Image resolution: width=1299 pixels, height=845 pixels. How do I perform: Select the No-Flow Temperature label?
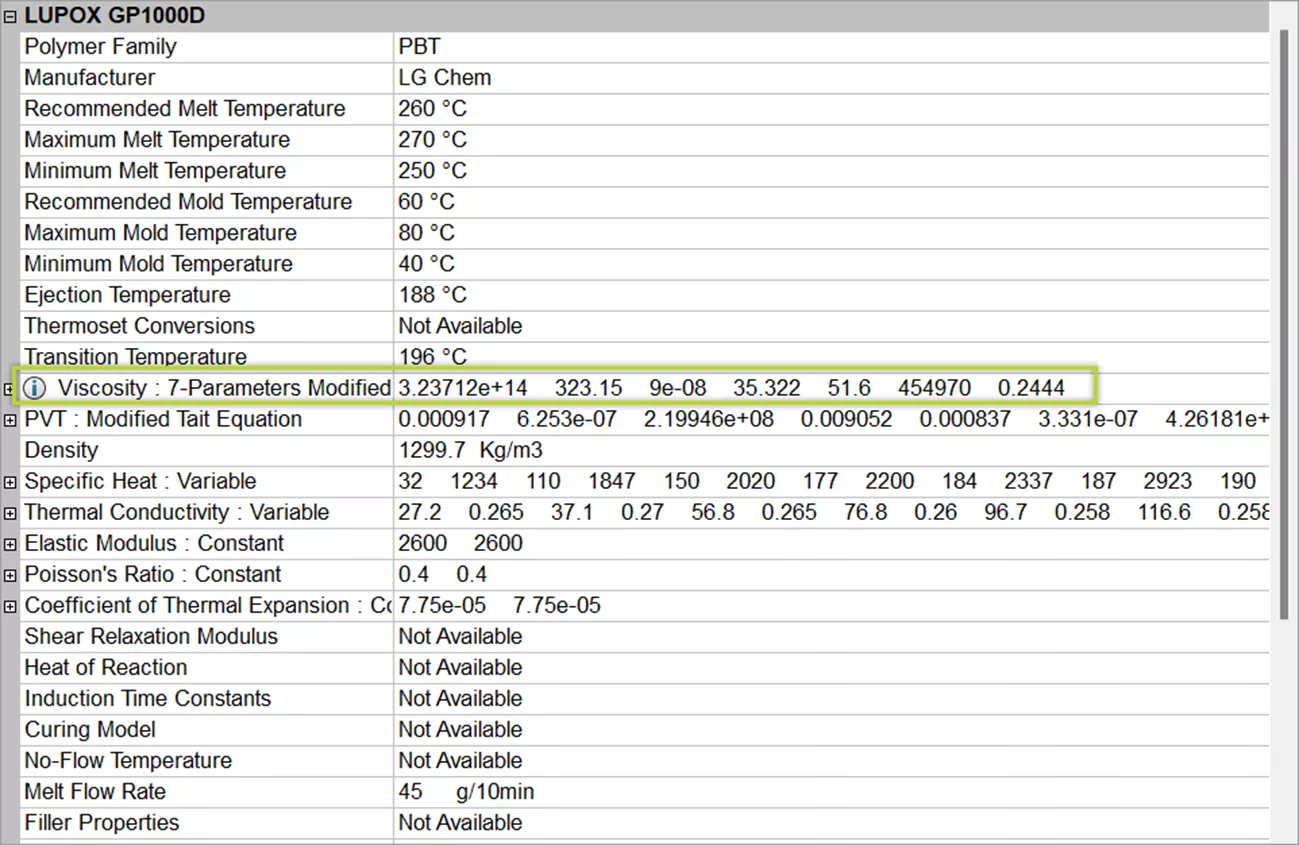[127, 760]
